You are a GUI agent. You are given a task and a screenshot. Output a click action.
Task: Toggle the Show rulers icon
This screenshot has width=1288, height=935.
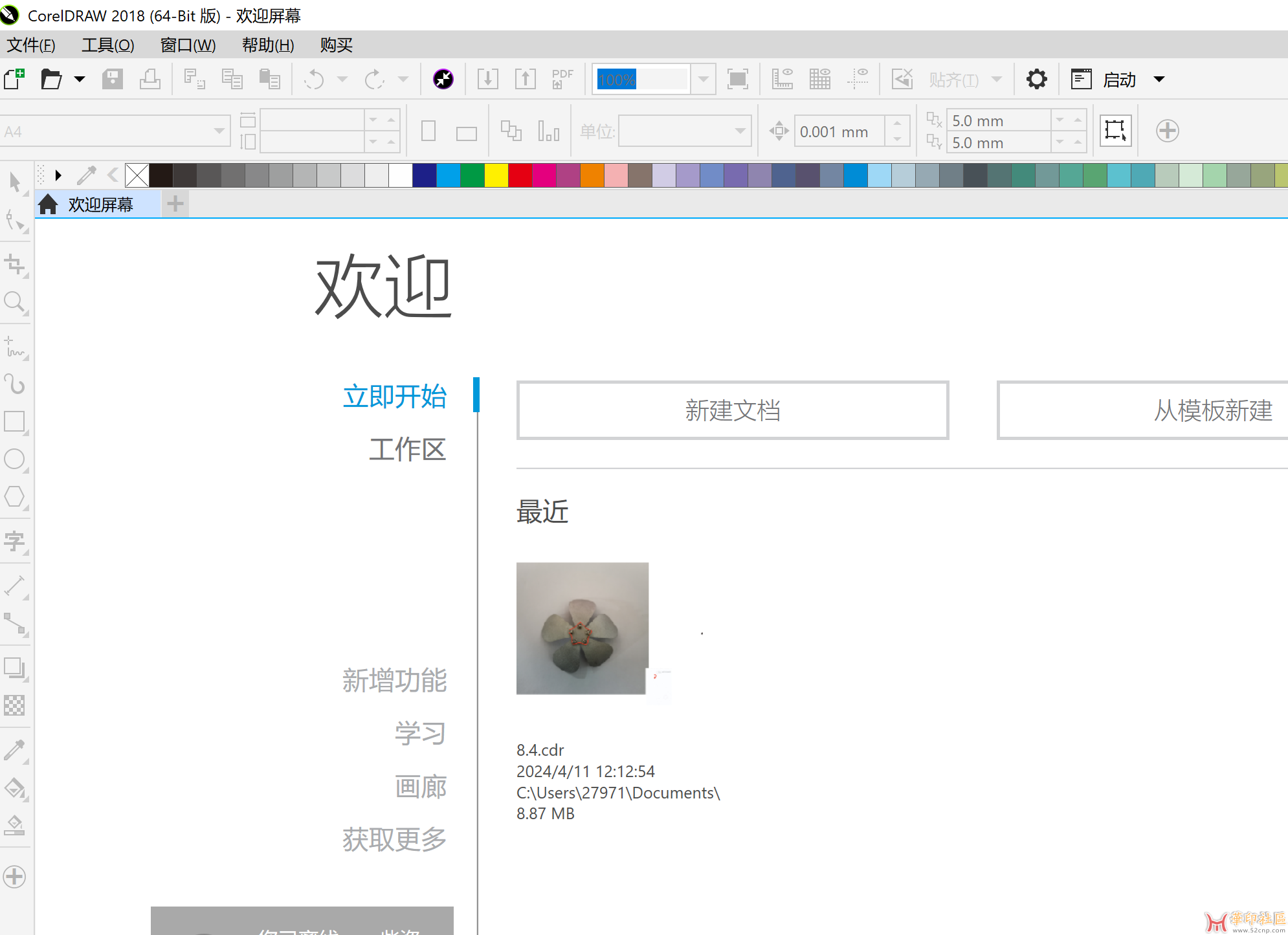pos(783,79)
